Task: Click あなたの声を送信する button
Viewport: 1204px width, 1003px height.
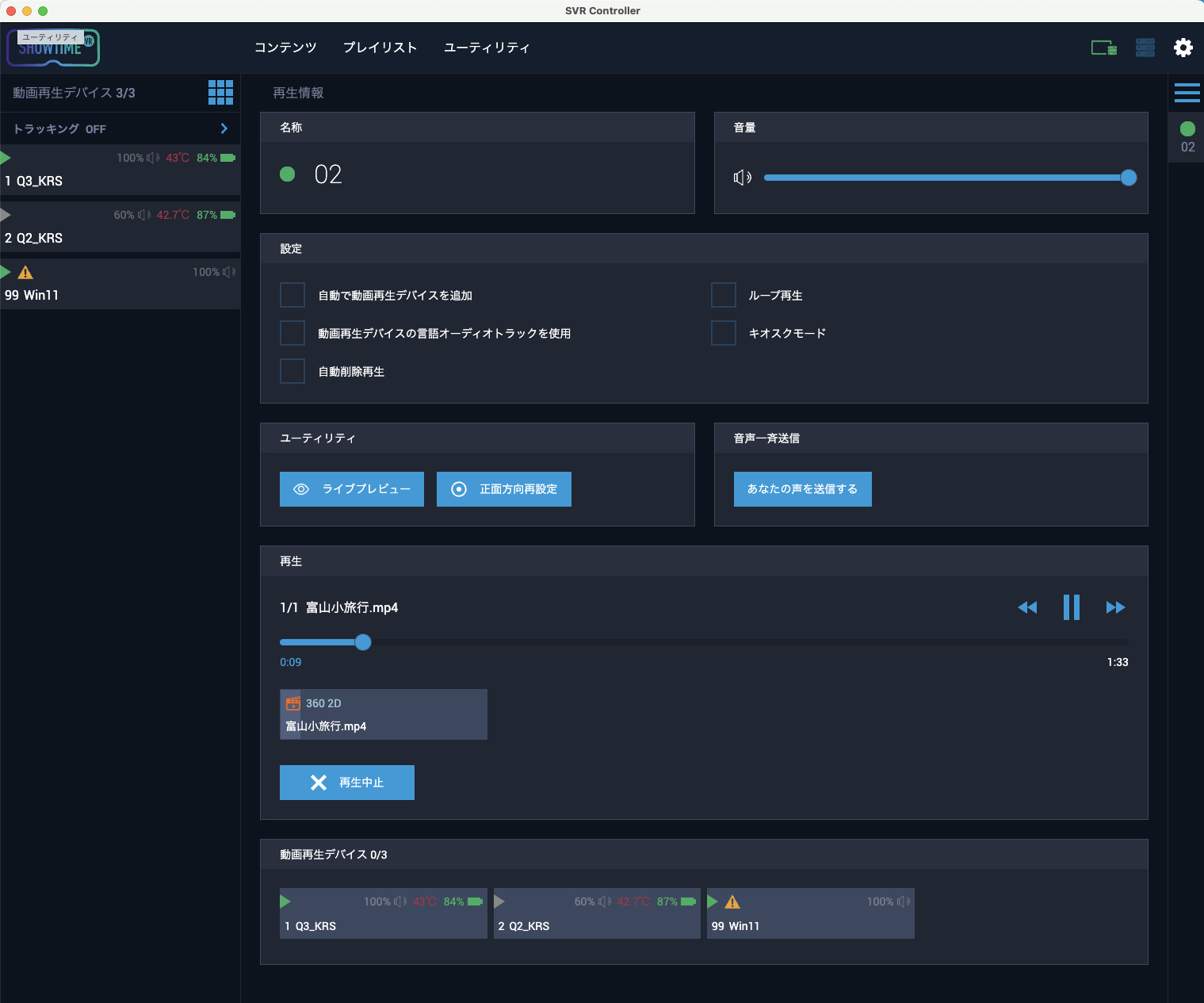Action: coord(803,489)
